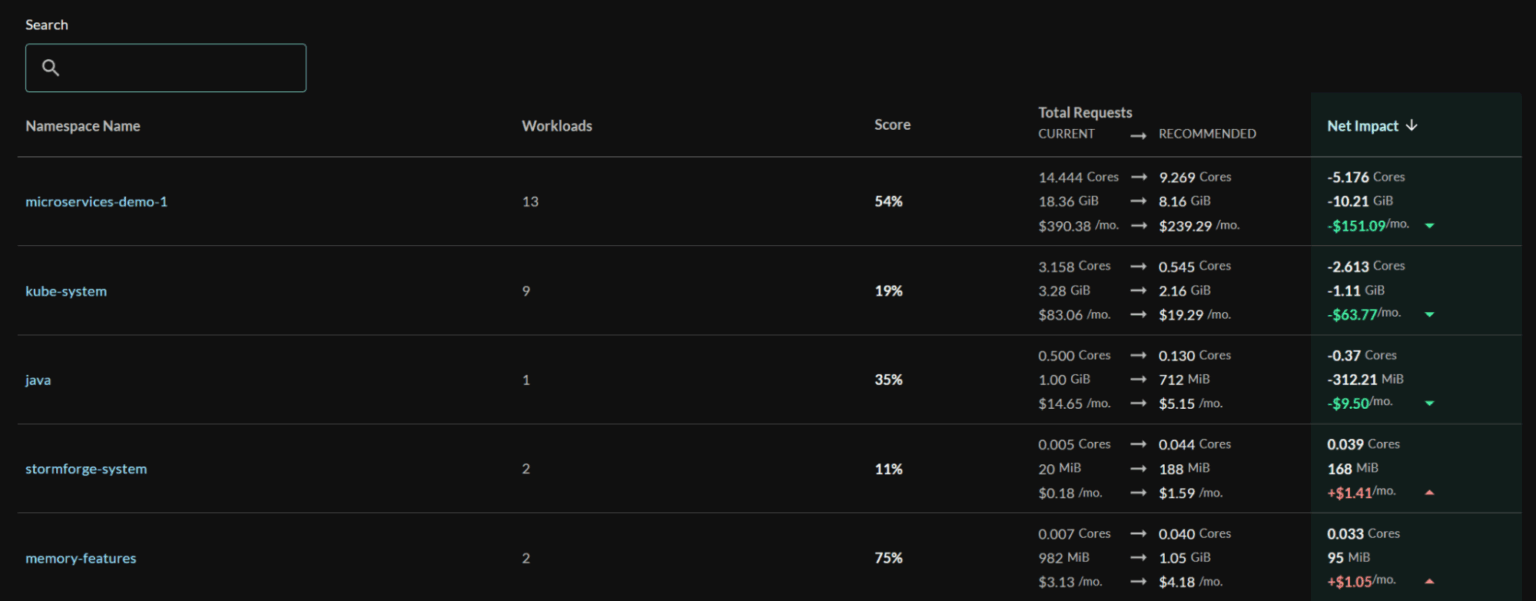This screenshot has width=1536, height=601.
Task: Click the green down arrow for java
Action: point(1429,404)
